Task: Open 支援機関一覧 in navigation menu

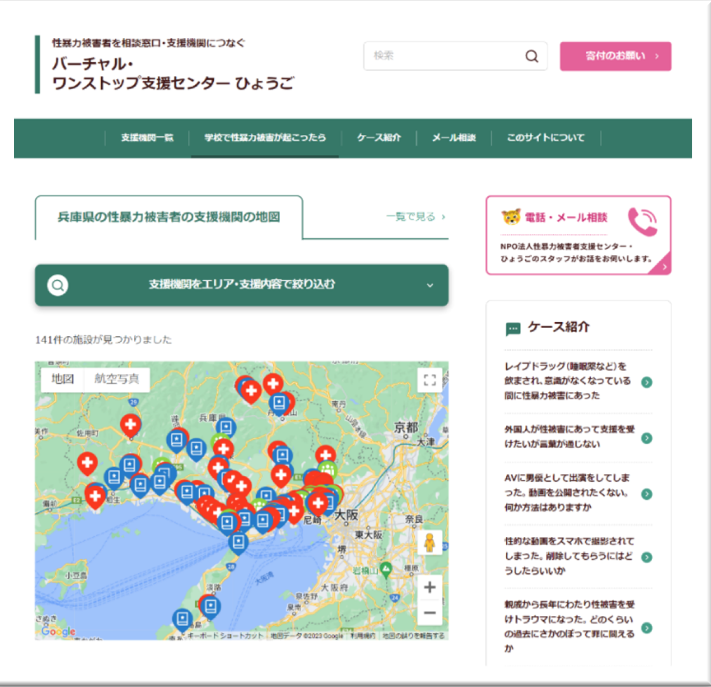Action: tap(147, 138)
